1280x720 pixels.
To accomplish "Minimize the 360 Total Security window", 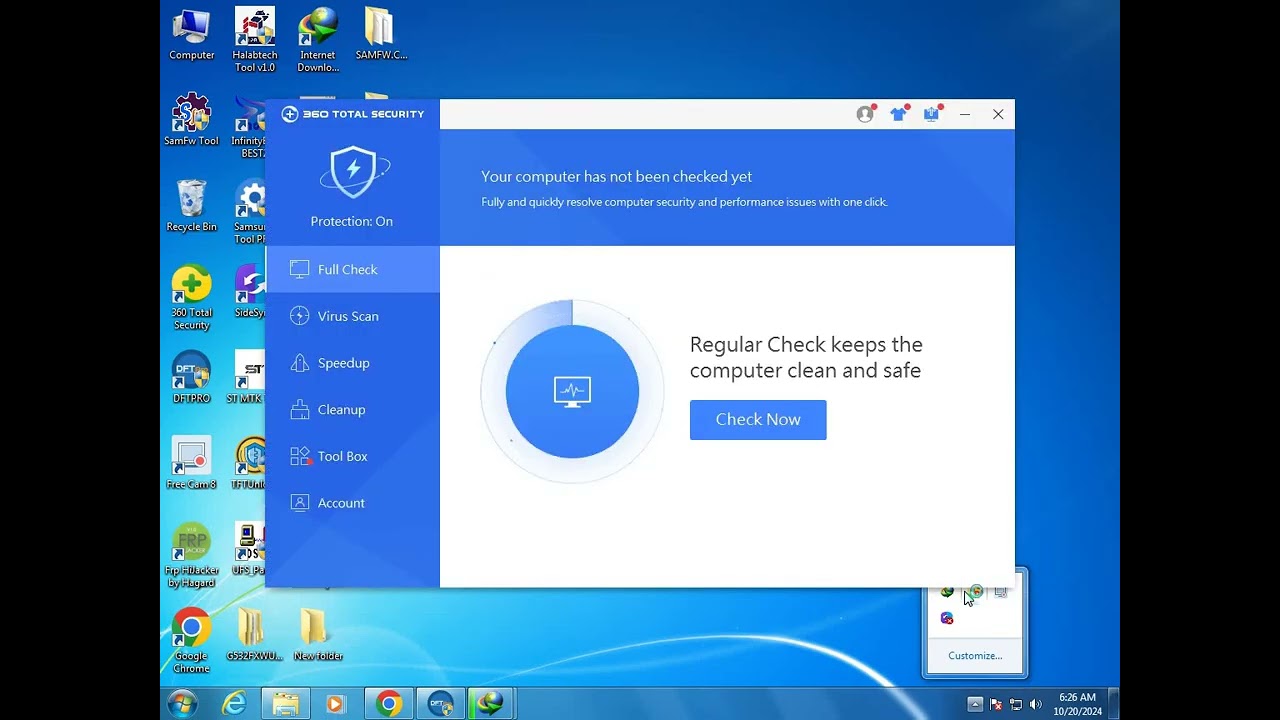I will (965, 114).
